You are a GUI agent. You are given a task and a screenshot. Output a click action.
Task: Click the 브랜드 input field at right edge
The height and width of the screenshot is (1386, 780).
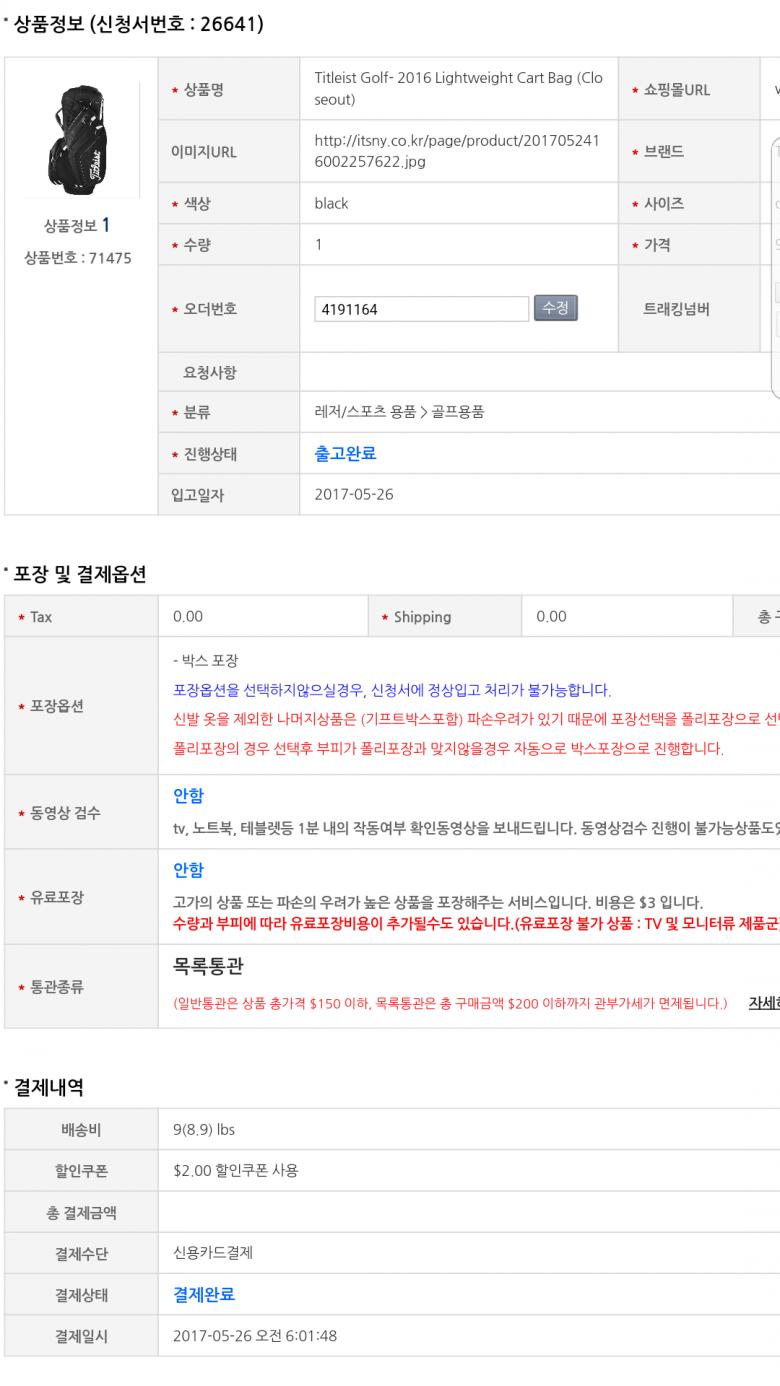point(774,152)
